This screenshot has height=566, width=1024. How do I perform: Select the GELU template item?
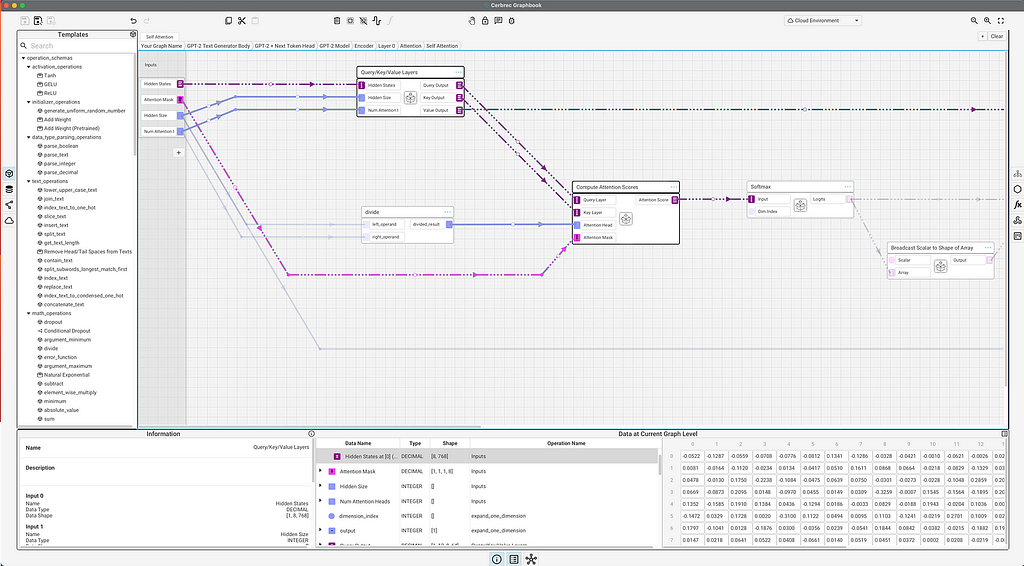50,84
